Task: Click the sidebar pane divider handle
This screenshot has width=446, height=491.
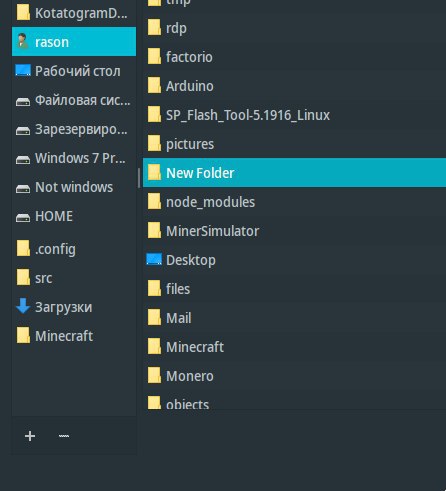Action: [x=139, y=178]
